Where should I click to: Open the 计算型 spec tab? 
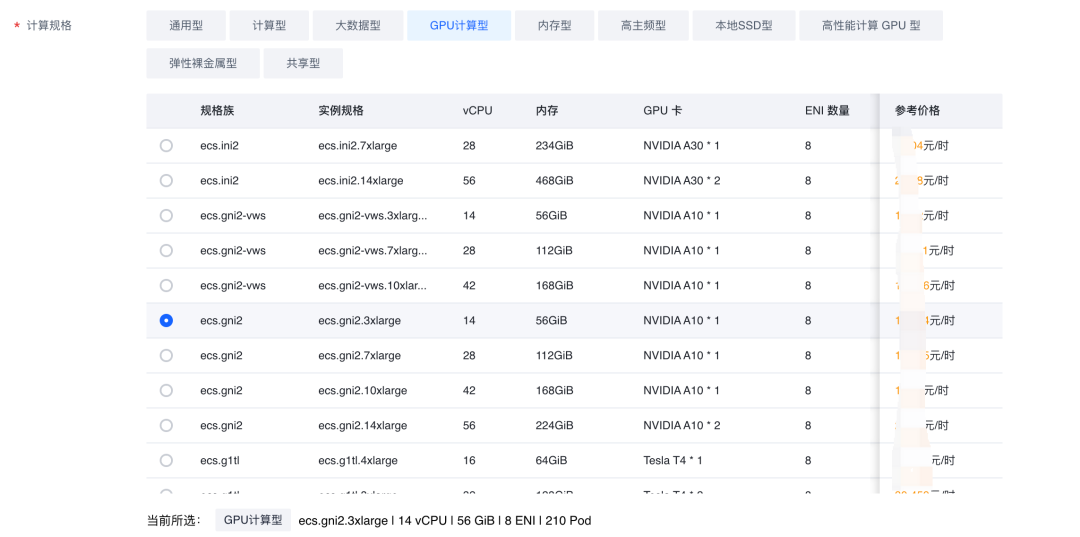point(269,26)
